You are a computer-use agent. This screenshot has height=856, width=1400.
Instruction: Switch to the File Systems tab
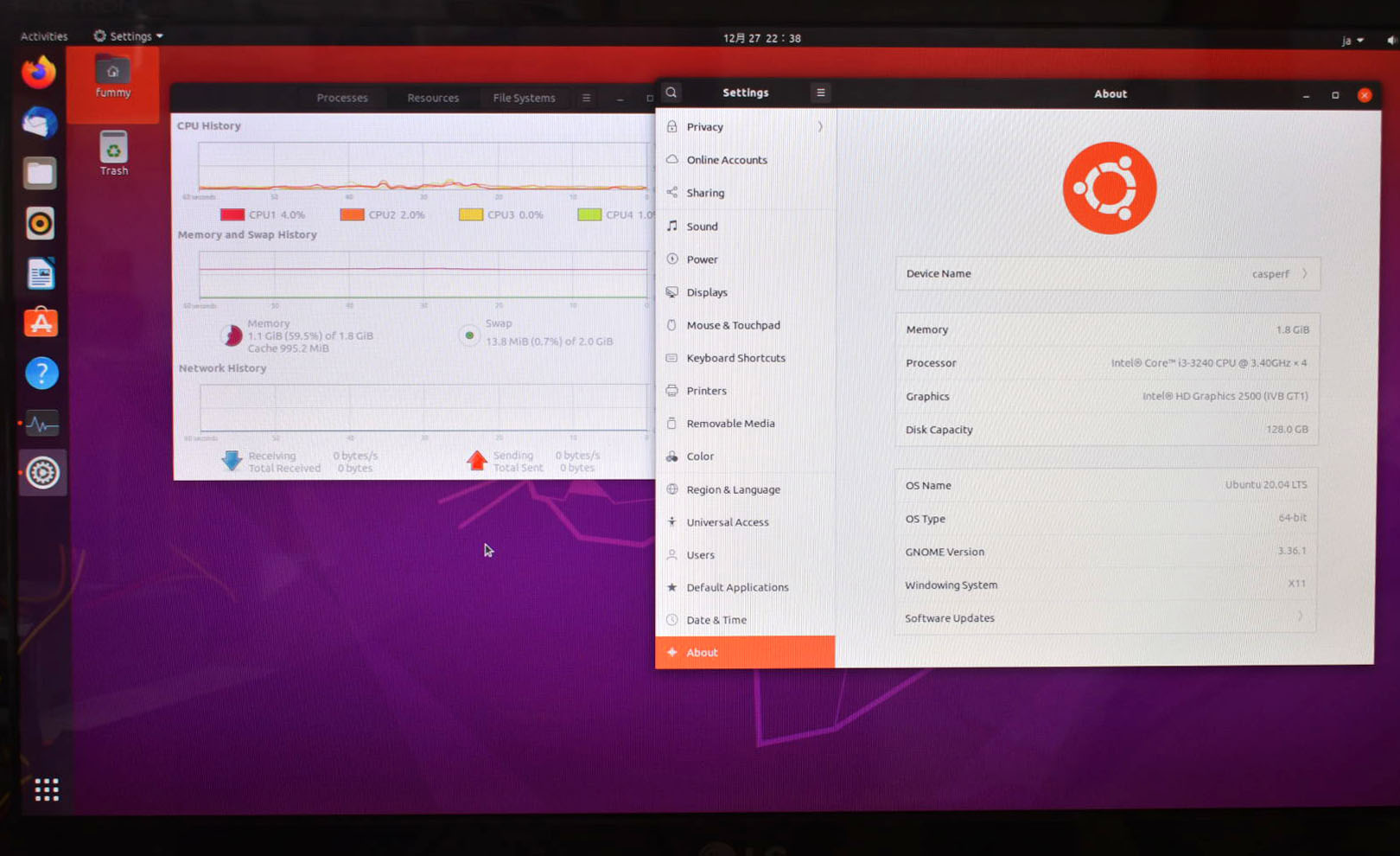[524, 98]
